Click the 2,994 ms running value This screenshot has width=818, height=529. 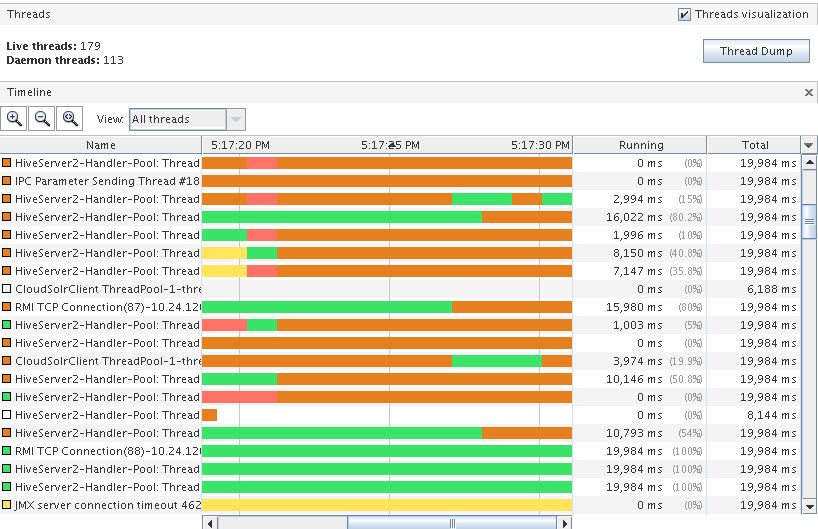point(637,199)
